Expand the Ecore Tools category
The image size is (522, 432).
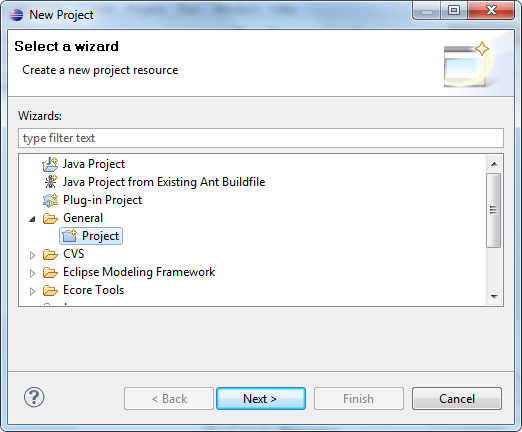pyautogui.click(x=32, y=291)
